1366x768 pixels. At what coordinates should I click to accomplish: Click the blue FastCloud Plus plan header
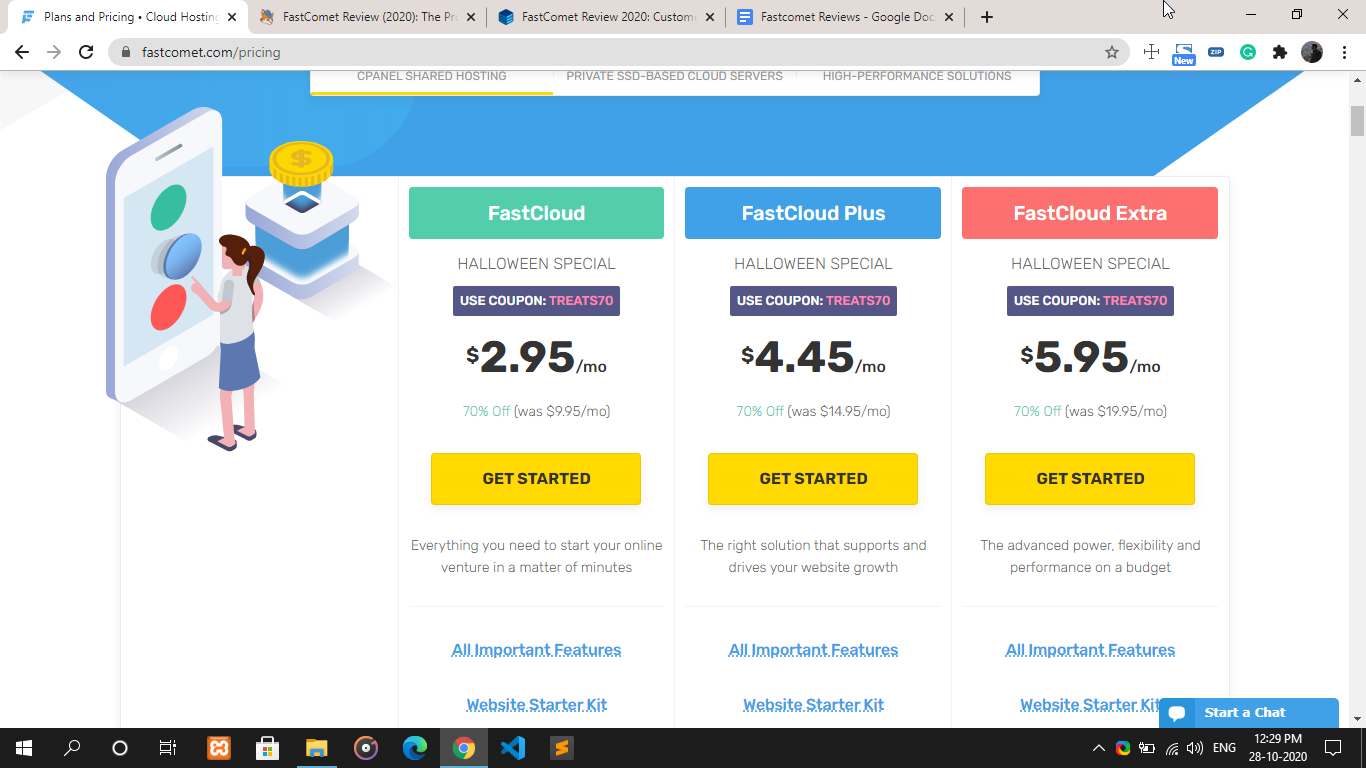tap(813, 213)
